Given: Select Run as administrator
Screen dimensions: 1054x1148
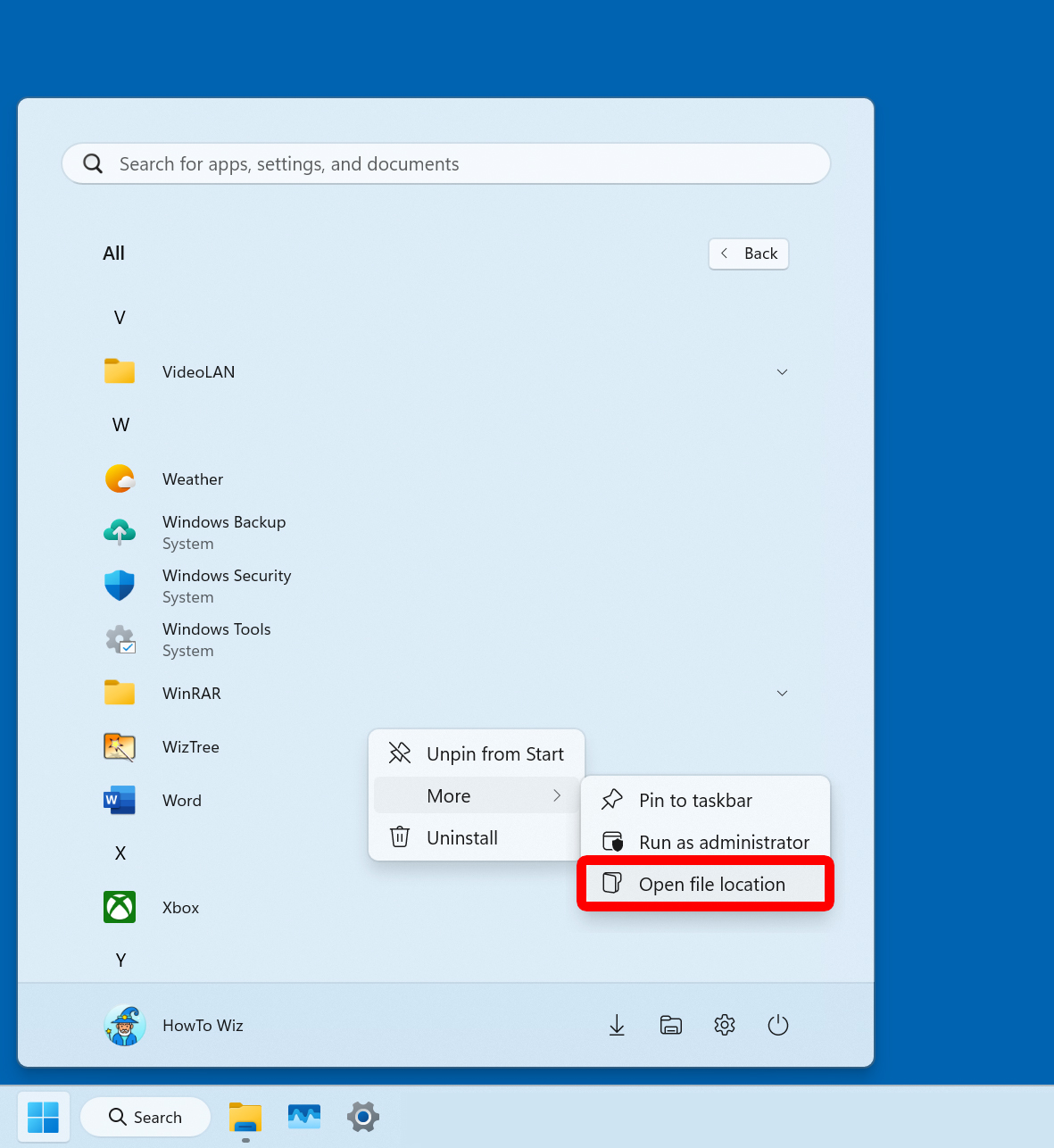Looking at the screenshot, I should [x=724, y=842].
